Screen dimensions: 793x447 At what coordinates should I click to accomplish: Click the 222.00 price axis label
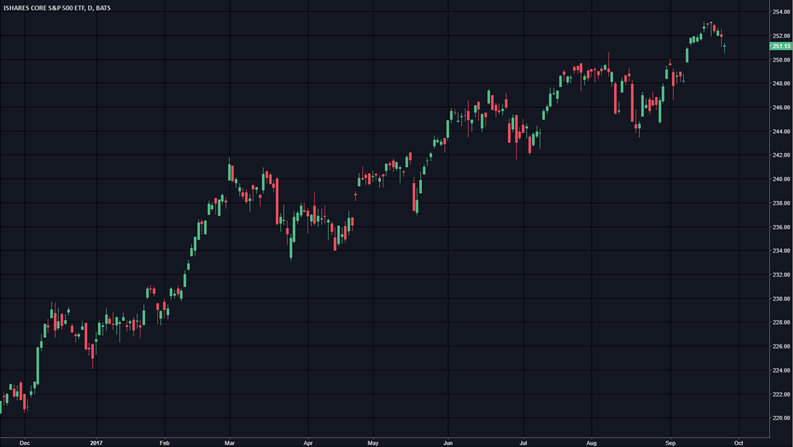pos(781,394)
